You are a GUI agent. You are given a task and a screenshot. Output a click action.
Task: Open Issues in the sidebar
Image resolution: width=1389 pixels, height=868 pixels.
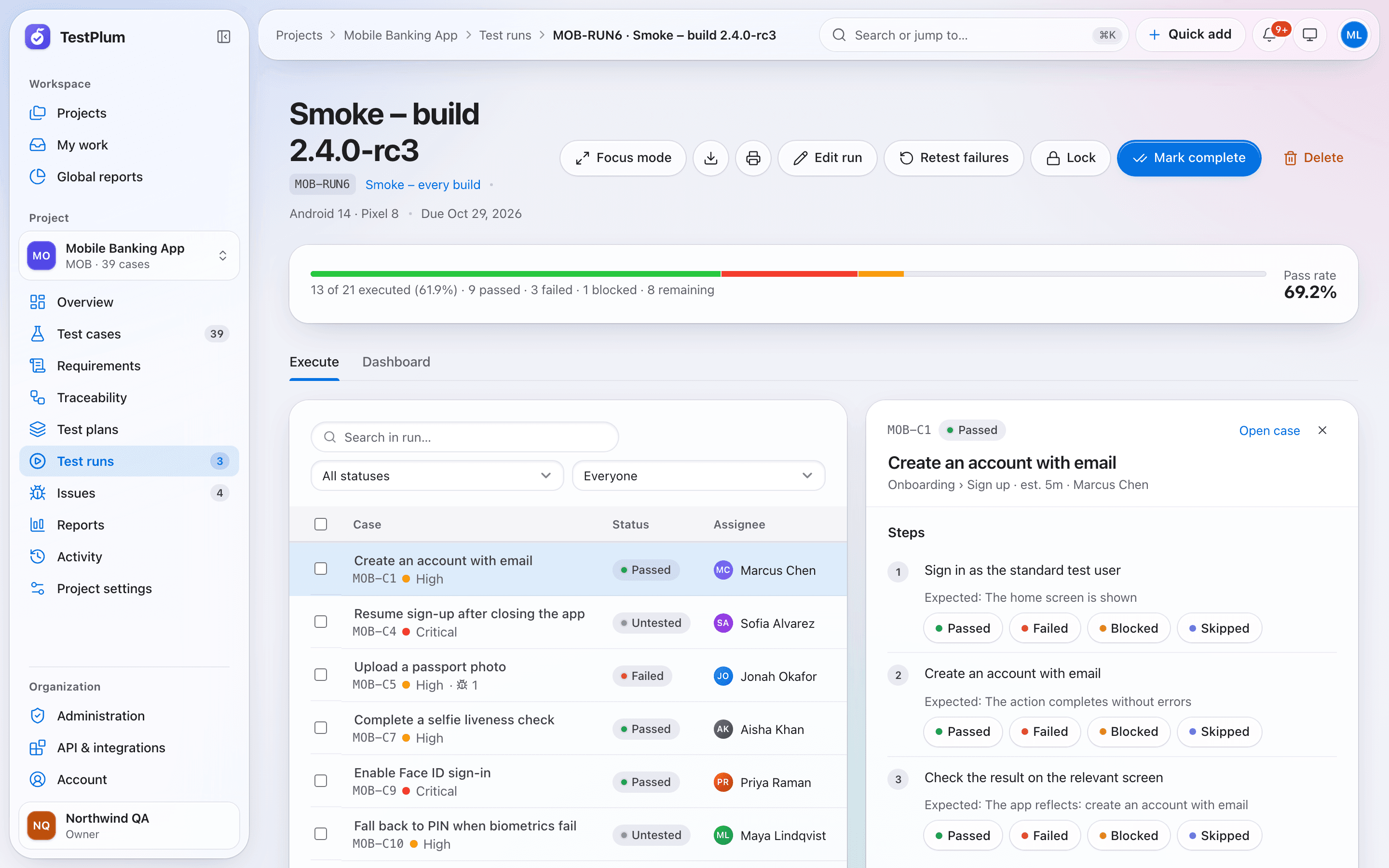point(129,492)
